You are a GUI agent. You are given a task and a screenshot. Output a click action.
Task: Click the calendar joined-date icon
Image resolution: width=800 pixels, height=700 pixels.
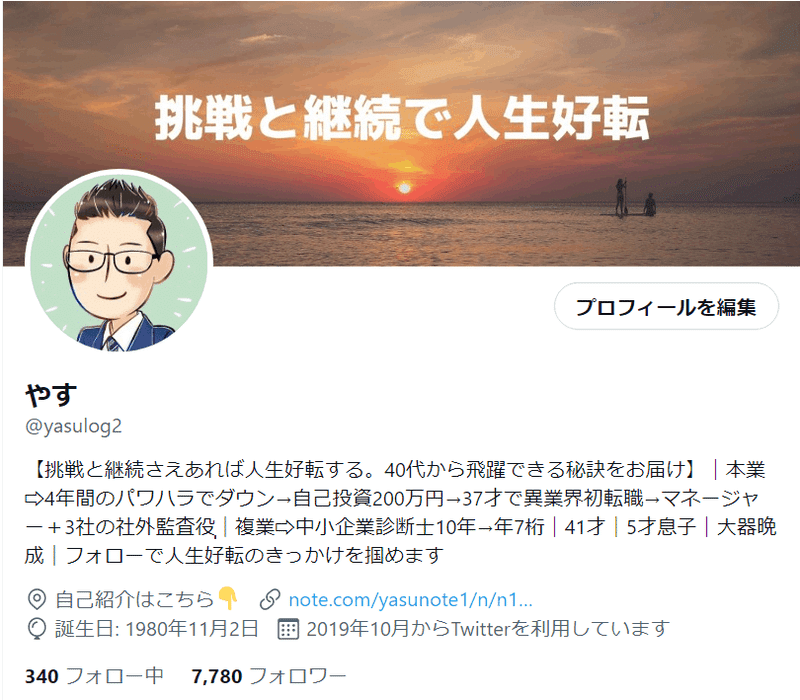[x=288, y=629]
